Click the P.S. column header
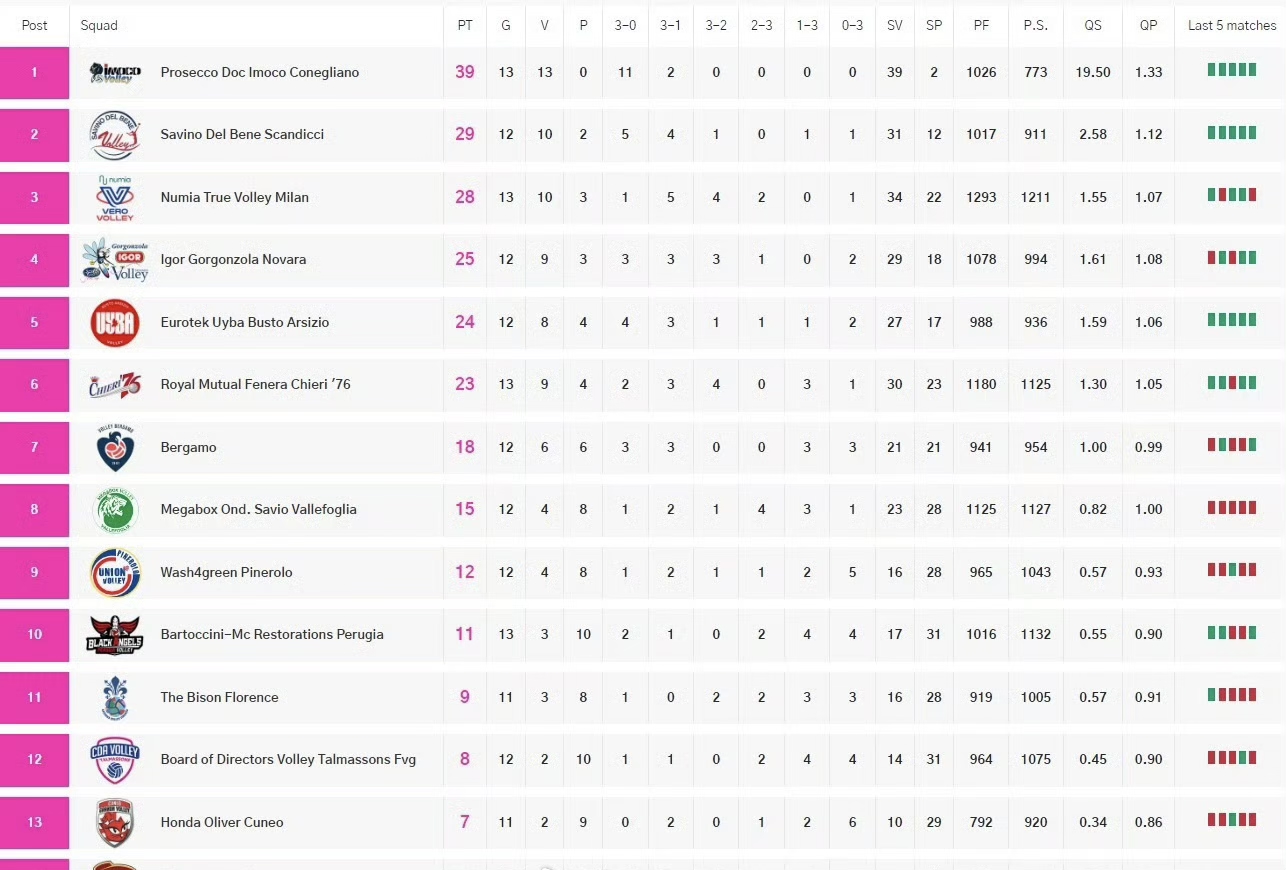Image resolution: width=1286 pixels, height=870 pixels. pos(1036,25)
